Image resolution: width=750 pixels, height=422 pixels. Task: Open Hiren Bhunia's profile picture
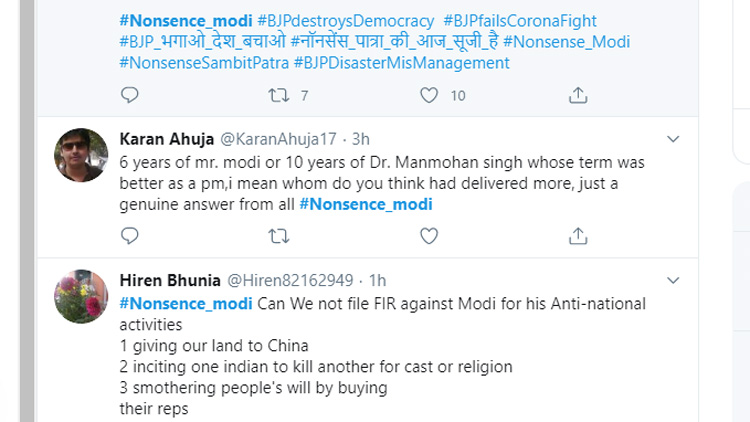click(80, 296)
